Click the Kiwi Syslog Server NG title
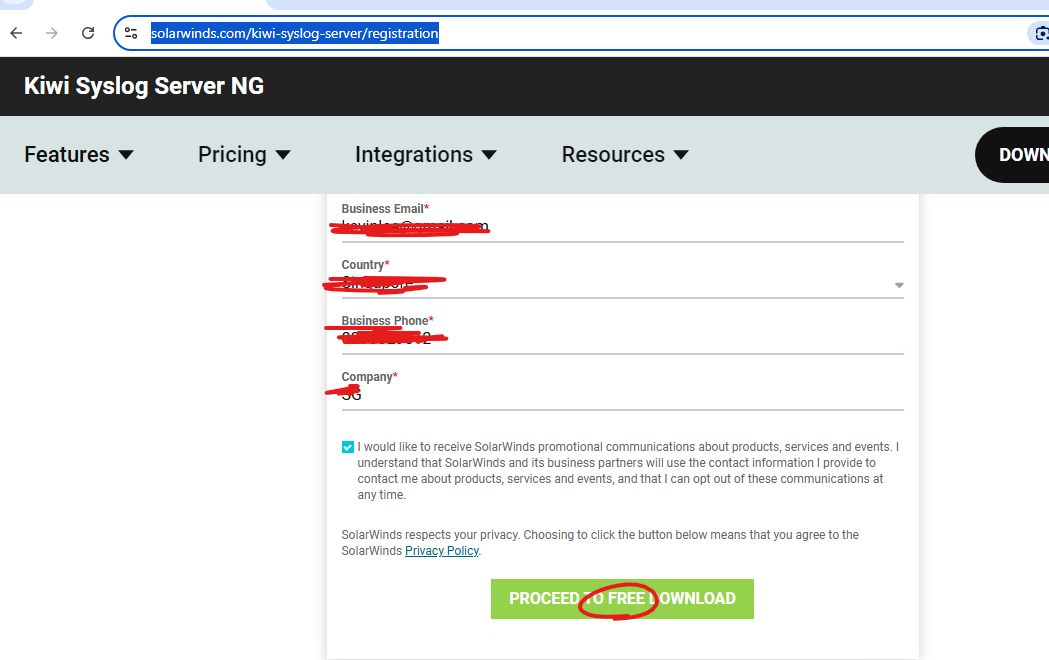 point(144,86)
